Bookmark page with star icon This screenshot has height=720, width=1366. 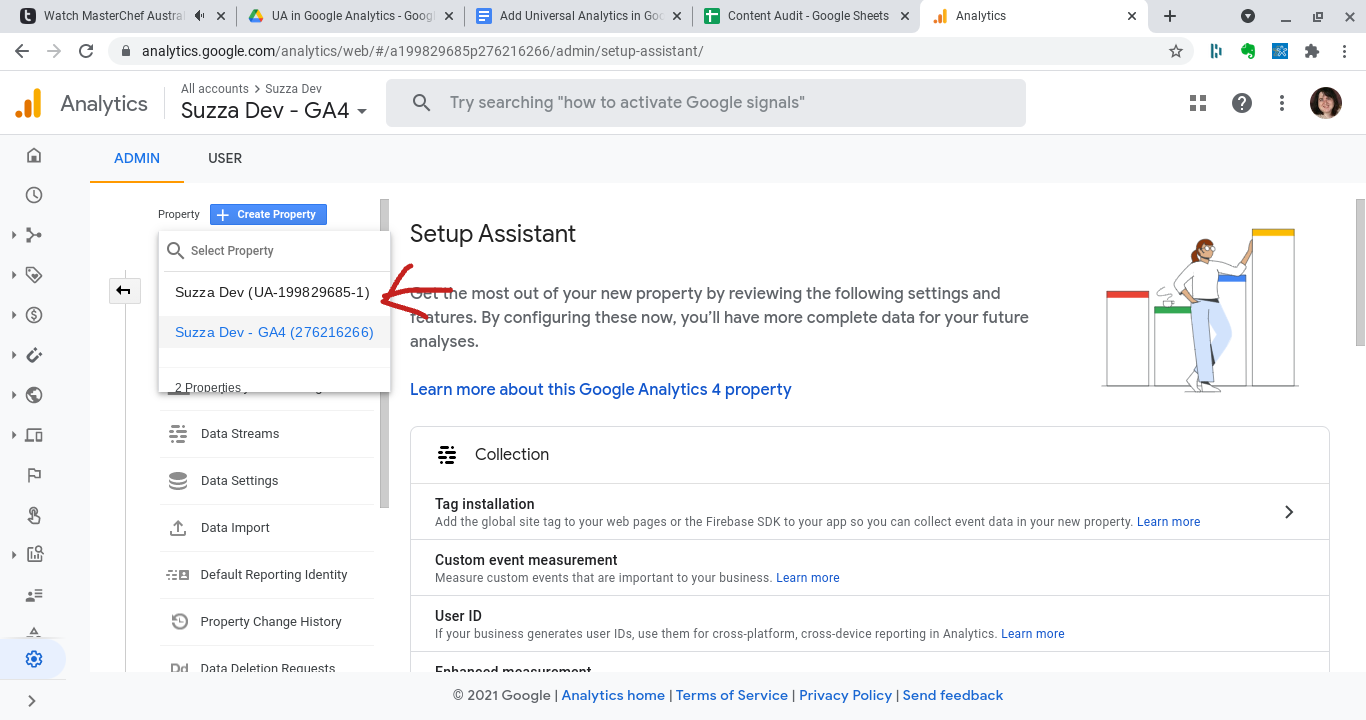coord(1176,51)
